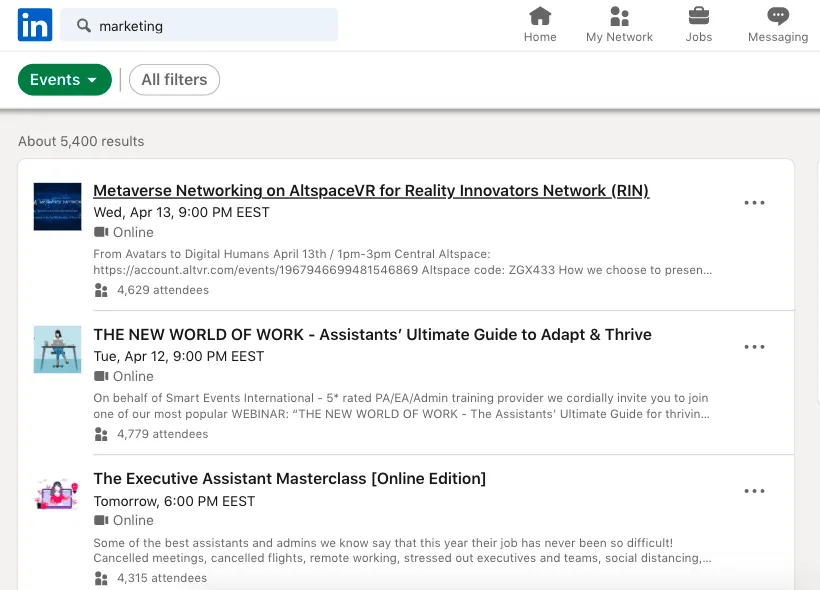
Task: Click the '4,315 attendees' text
Action: point(162,578)
